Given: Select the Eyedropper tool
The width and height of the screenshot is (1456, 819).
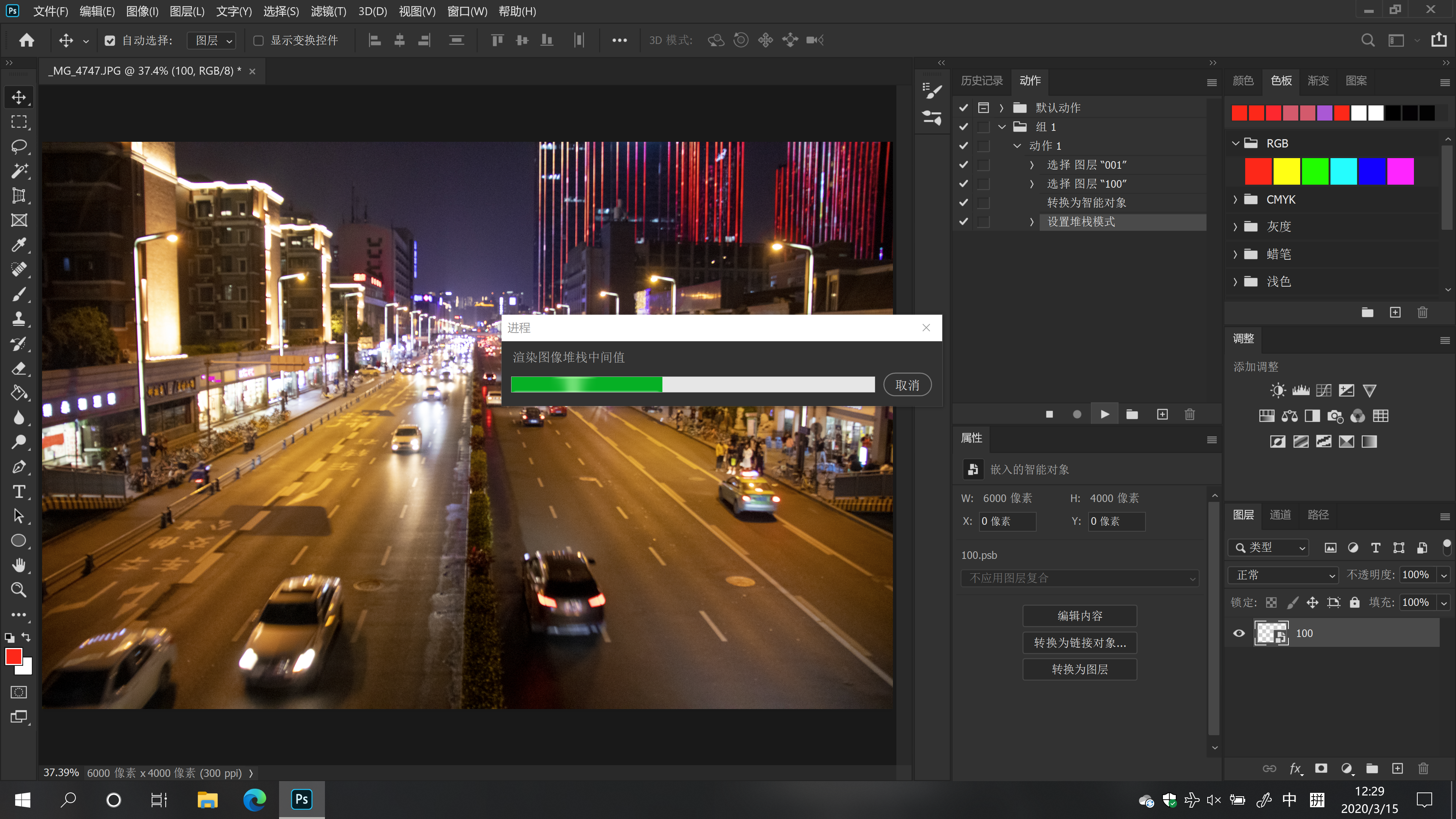Looking at the screenshot, I should coord(19,245).
